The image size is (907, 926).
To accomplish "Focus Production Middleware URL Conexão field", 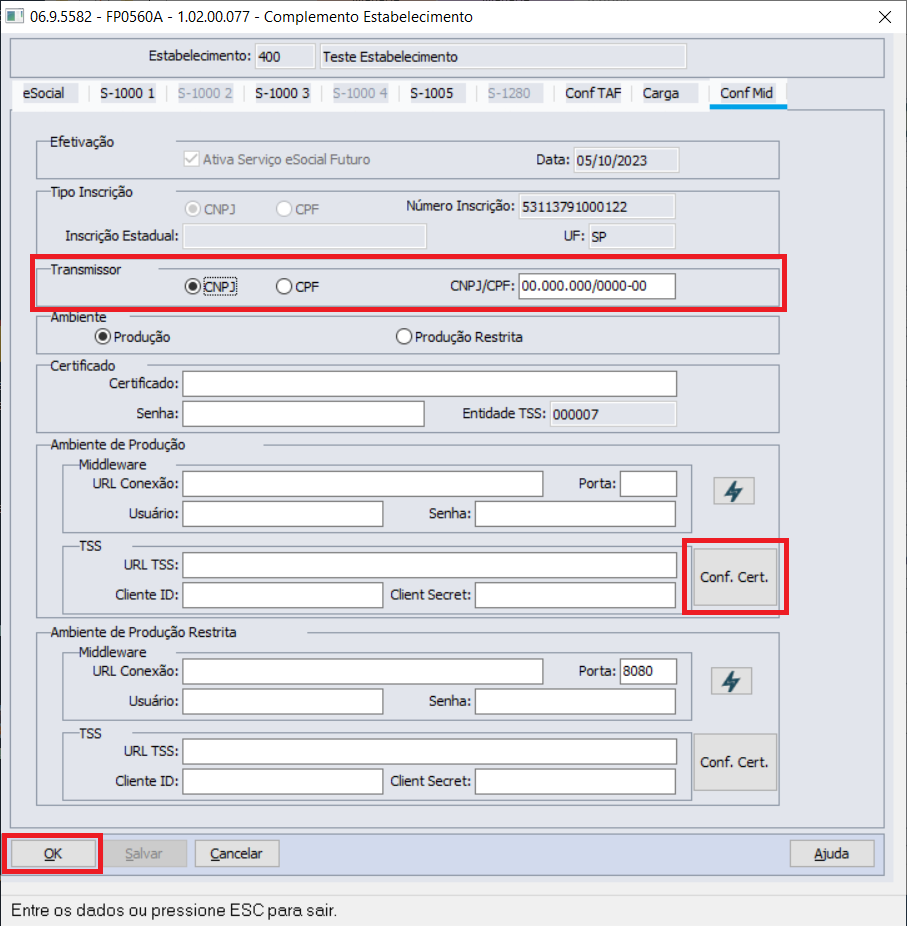I will (363, 484).
